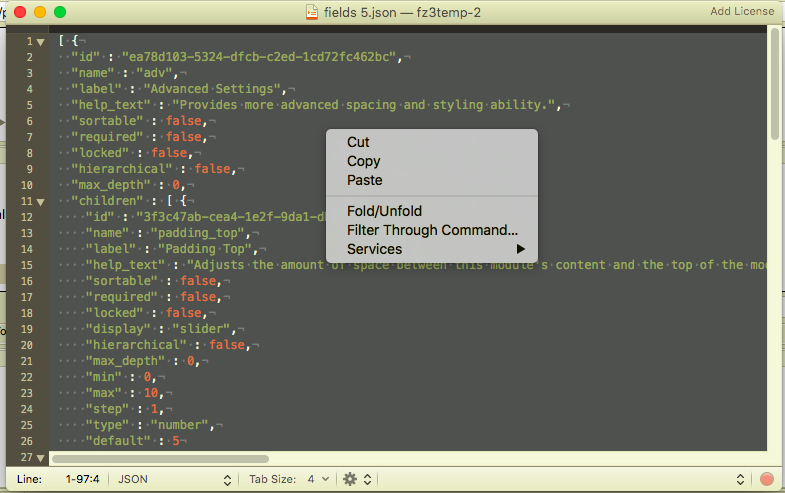Collapse the children fold at line 11
Screen dimensions: 785x493
[41, 202]
